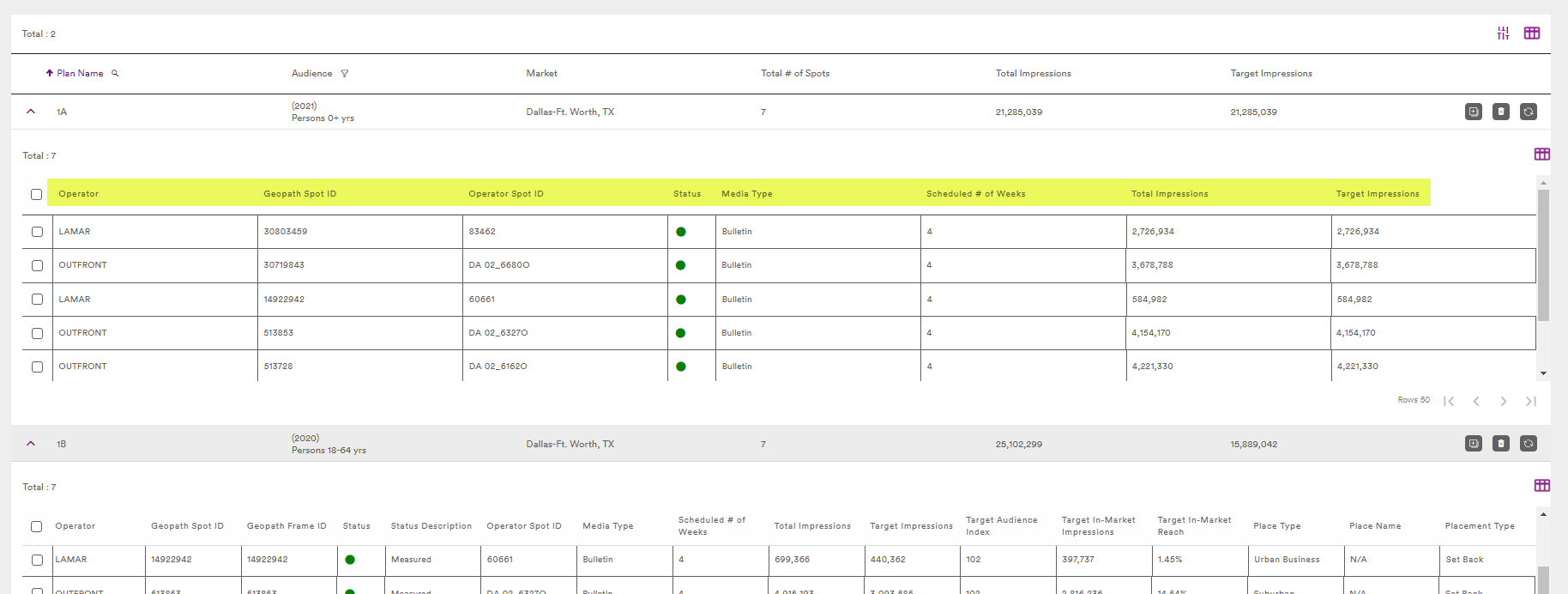Image resolution: width=1568 pixels, height=594 pixels.
Task: Refresh plan 1B
Action: [1528, 444]
